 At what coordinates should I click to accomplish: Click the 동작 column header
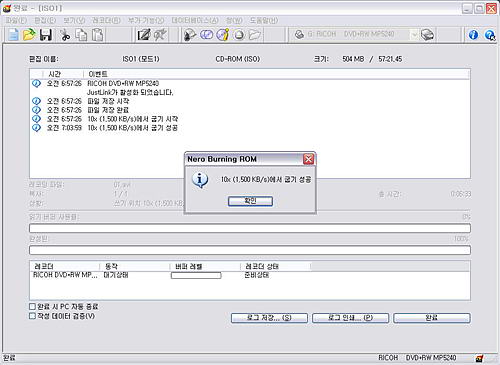pos(135,266)
